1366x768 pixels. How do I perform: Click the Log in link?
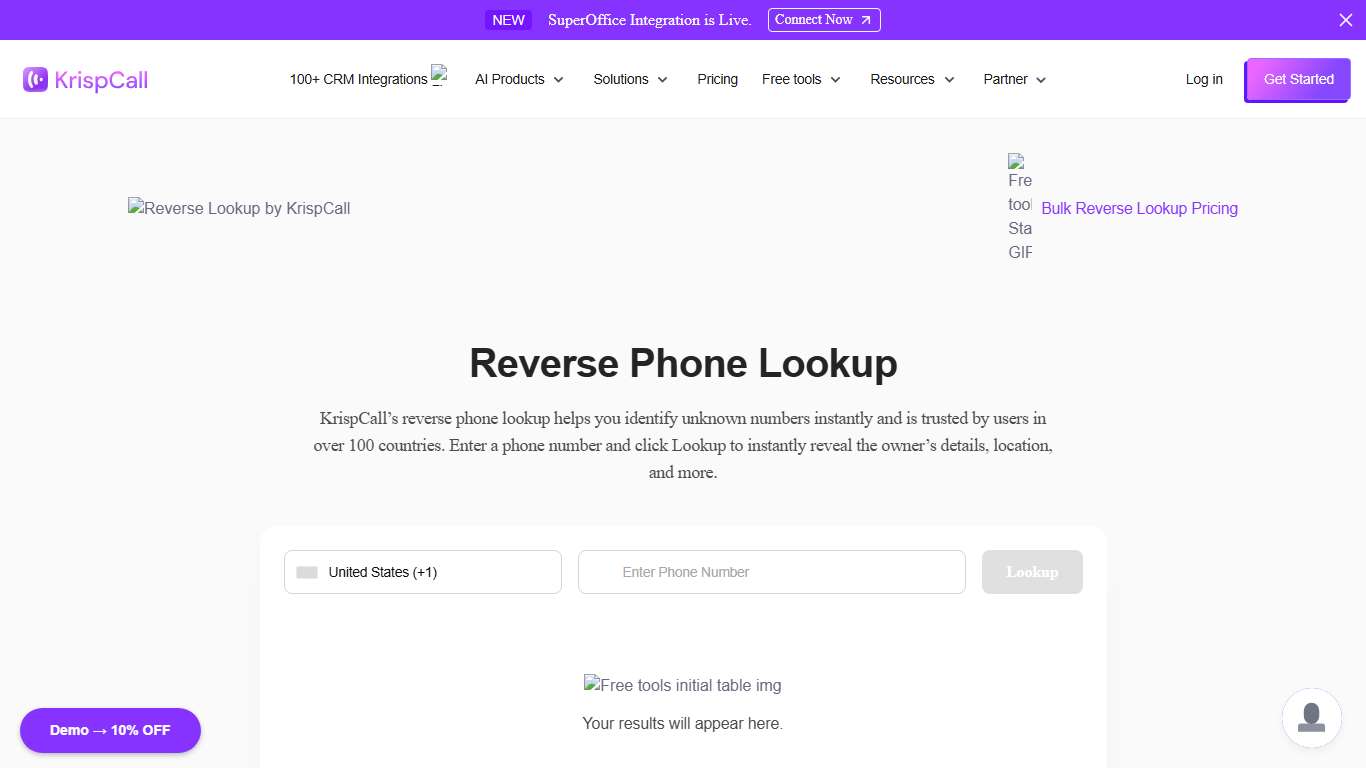click(1203, 79)
